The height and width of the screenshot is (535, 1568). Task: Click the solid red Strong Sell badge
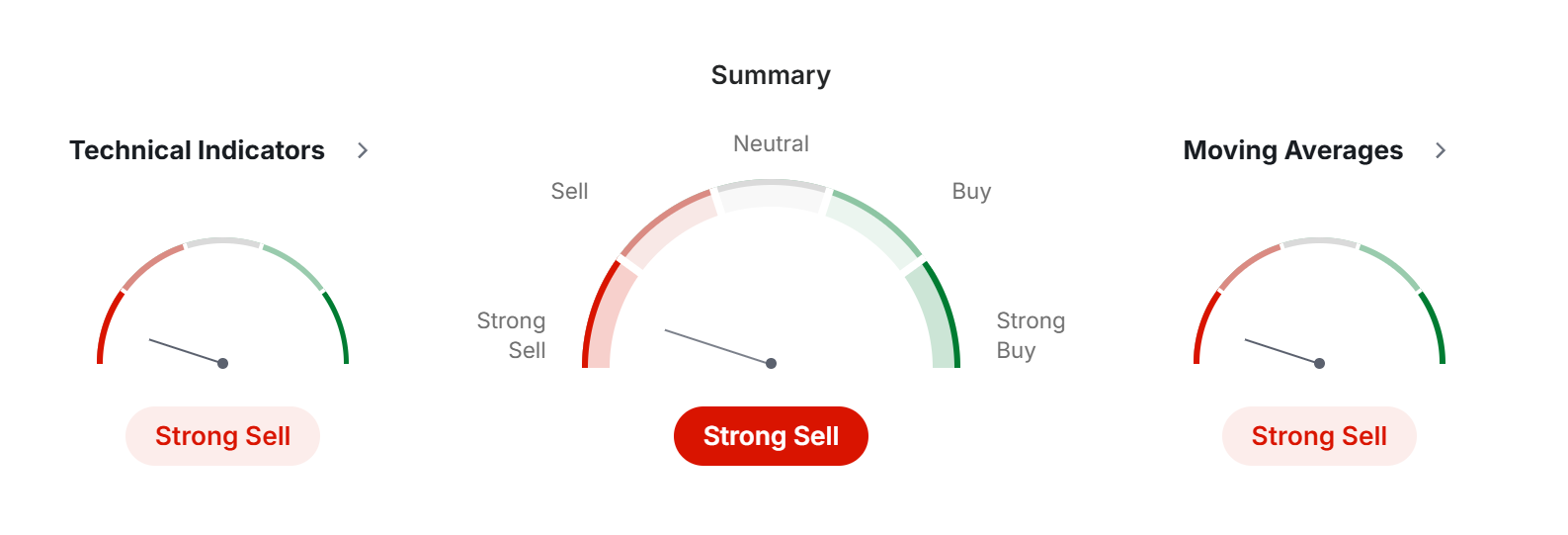[771, 436]
